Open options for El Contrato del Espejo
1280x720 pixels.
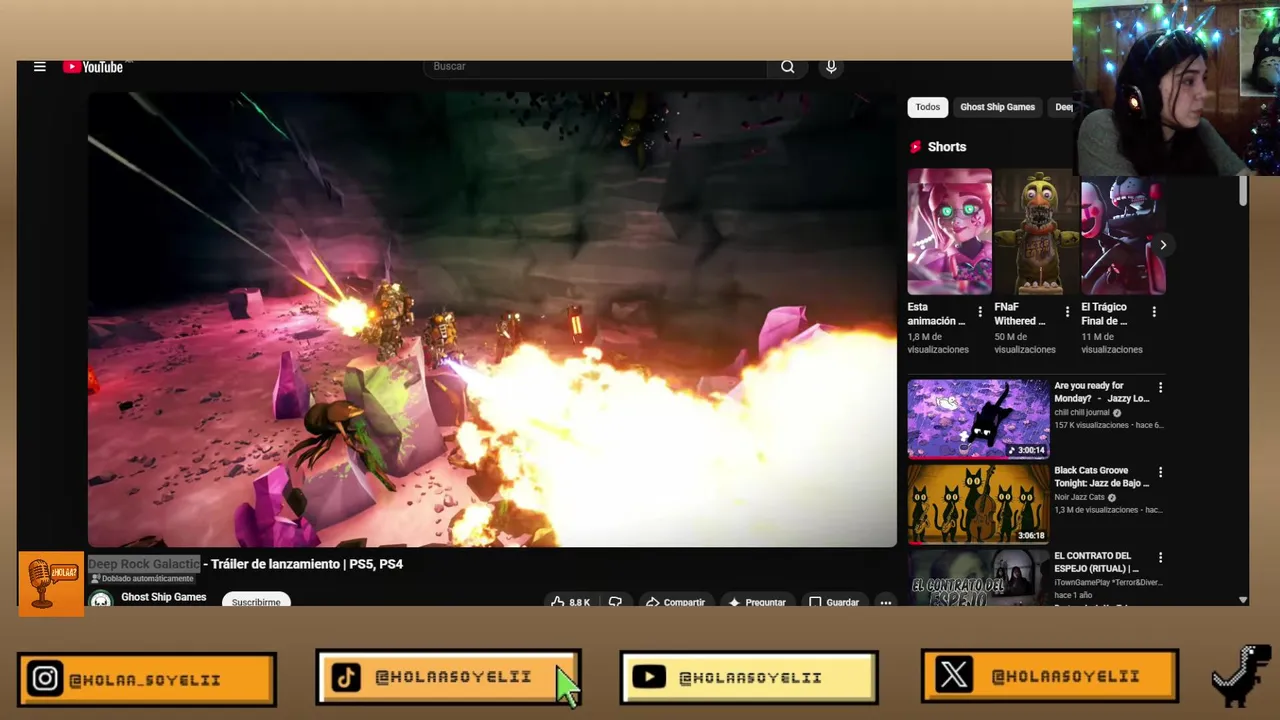pyautogui.click(x=1160, y=557)
